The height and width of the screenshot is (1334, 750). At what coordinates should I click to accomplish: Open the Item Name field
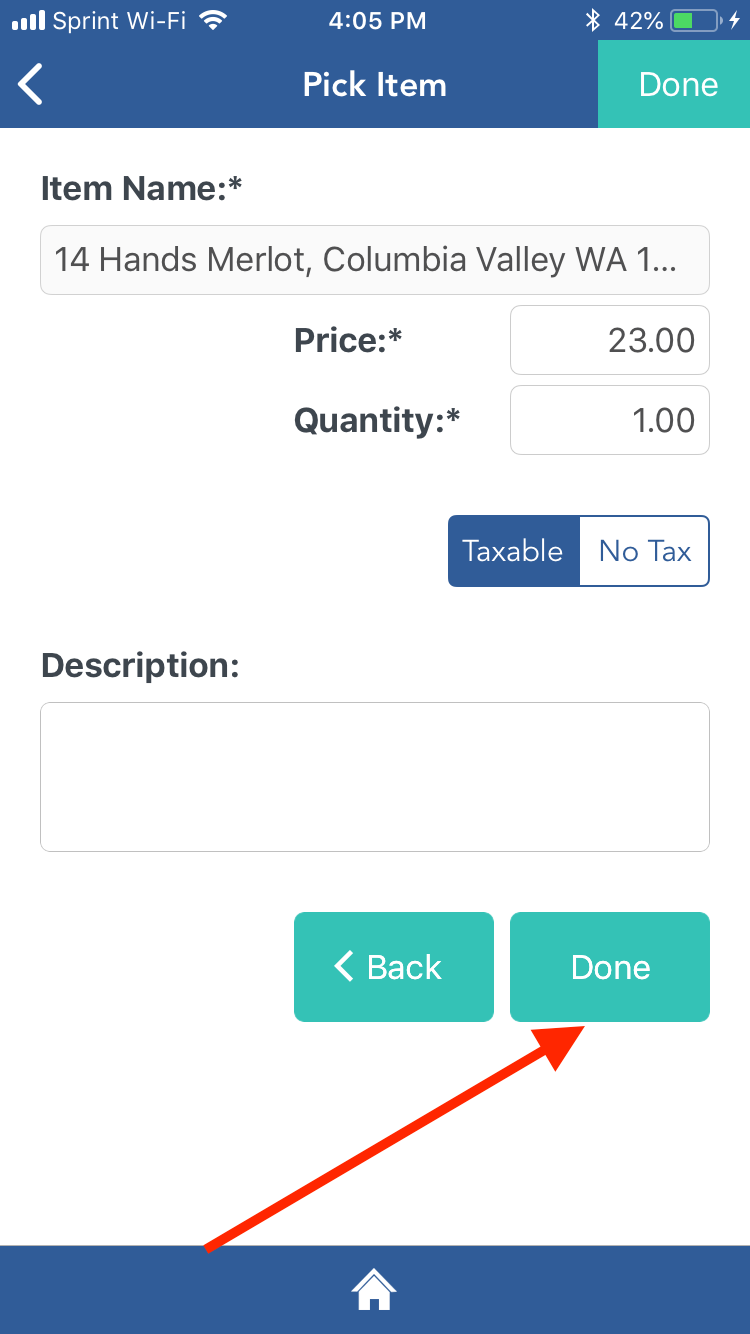coord(374,260)
